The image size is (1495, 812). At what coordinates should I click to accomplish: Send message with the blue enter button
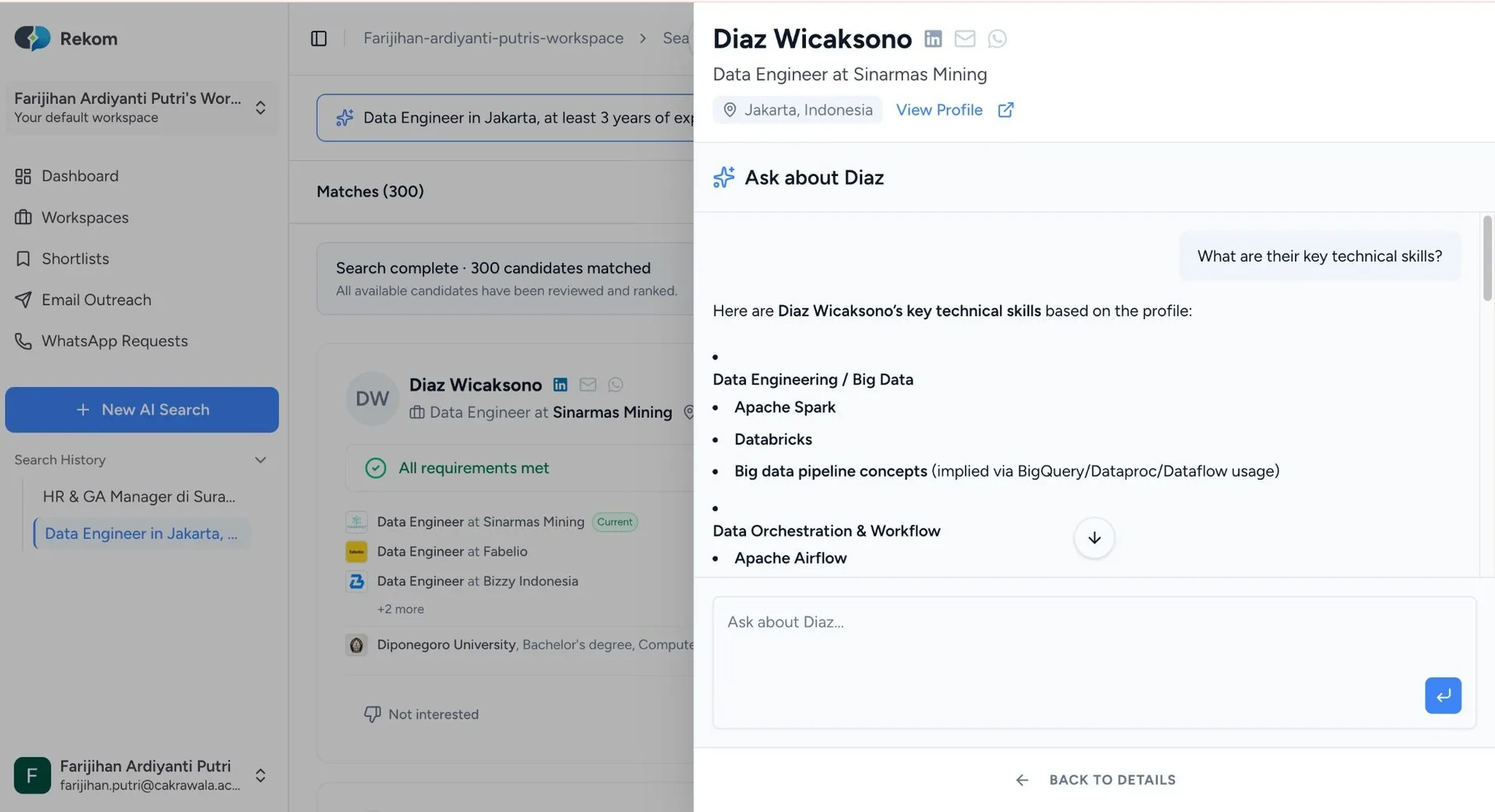click(1443, 695)
